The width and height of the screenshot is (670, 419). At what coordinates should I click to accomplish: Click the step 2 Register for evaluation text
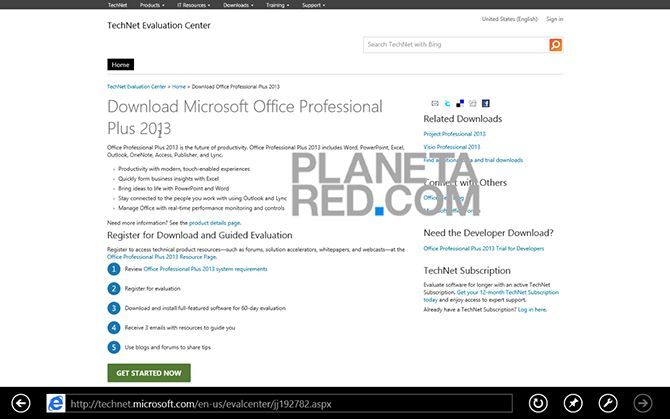pyautogui.click(x=153, y=289)
